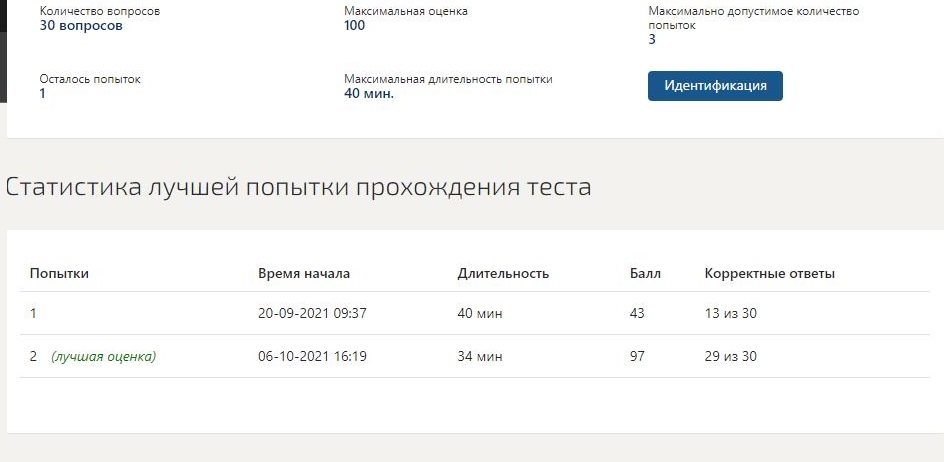Select score 43 in first attempt
This screenshot has width=944, height=462.
(x=637, y=313)
